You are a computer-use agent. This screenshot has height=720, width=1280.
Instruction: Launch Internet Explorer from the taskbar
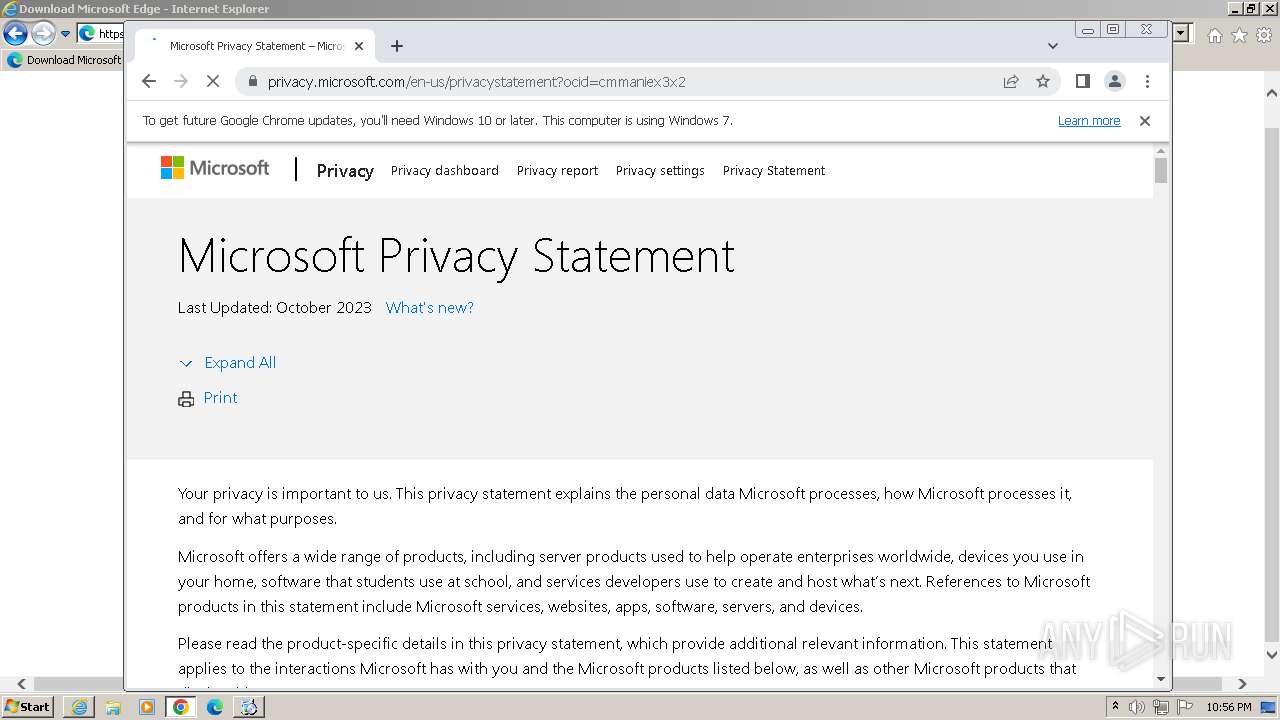79,707
